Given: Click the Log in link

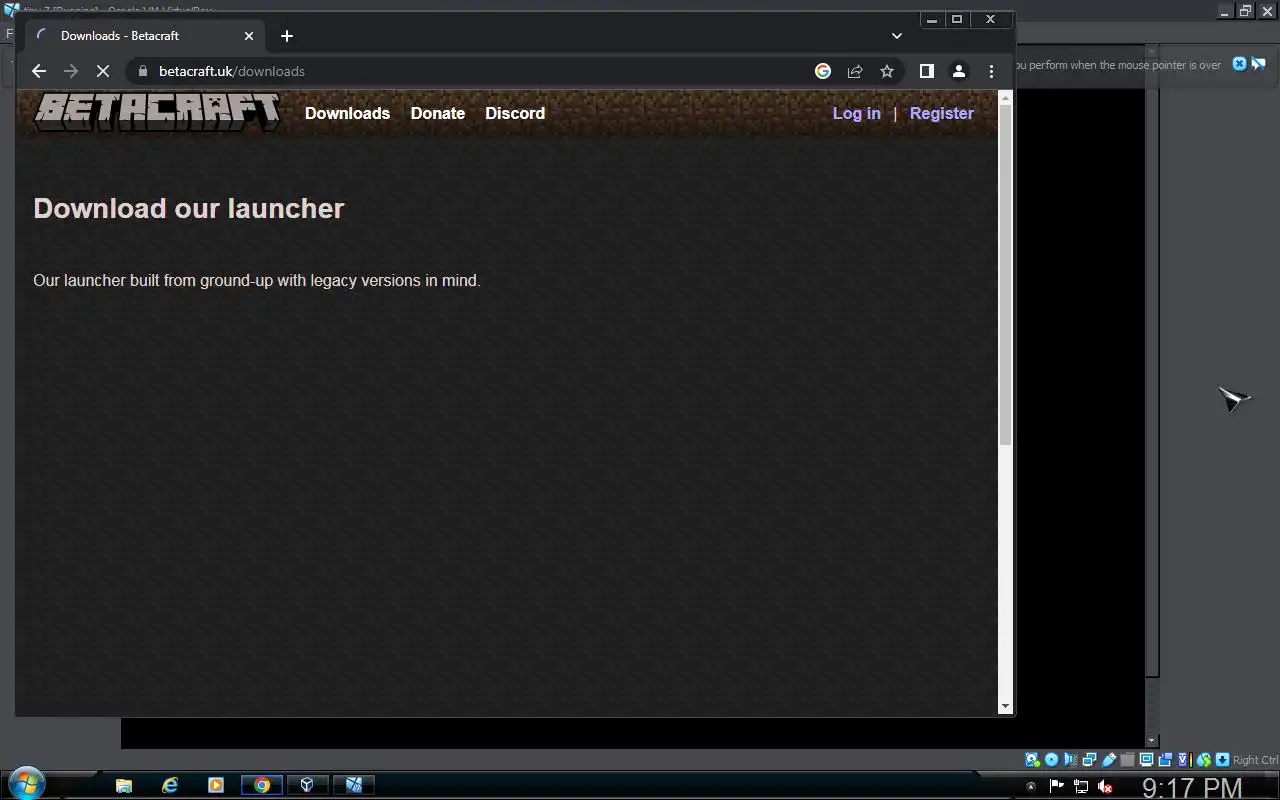Looking at the screenshot, I should (x=857, y=113).
